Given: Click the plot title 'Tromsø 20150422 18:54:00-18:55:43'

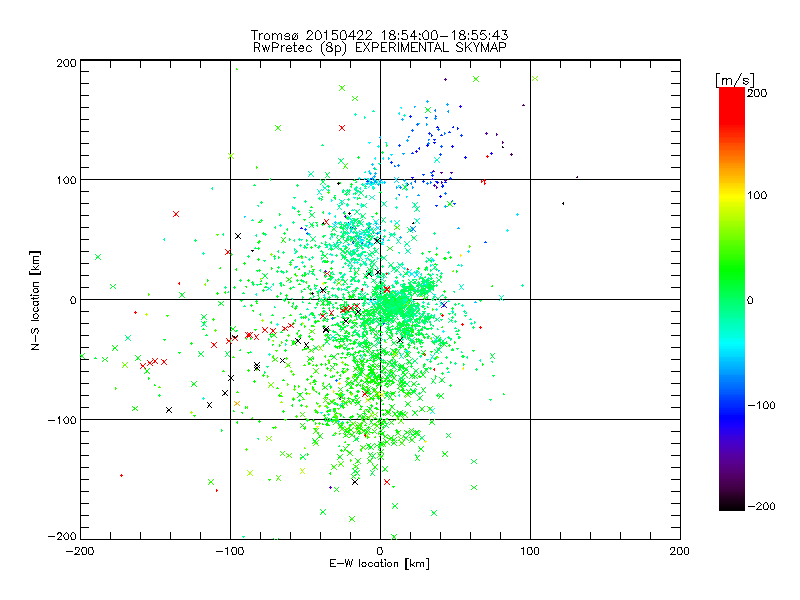Looking at the screenshot, I should pos(379,35).
